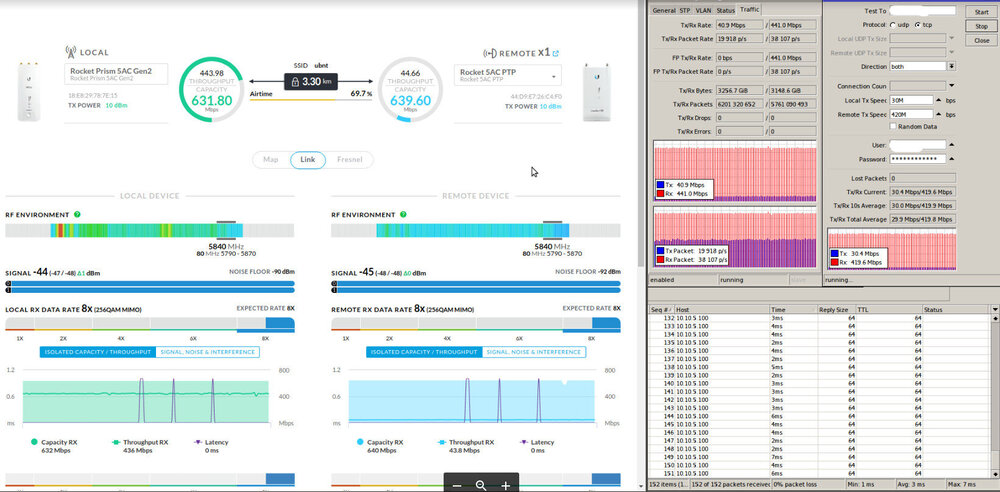
Task: Select the udp protocol radio button
Action: (x=892, y=25)
